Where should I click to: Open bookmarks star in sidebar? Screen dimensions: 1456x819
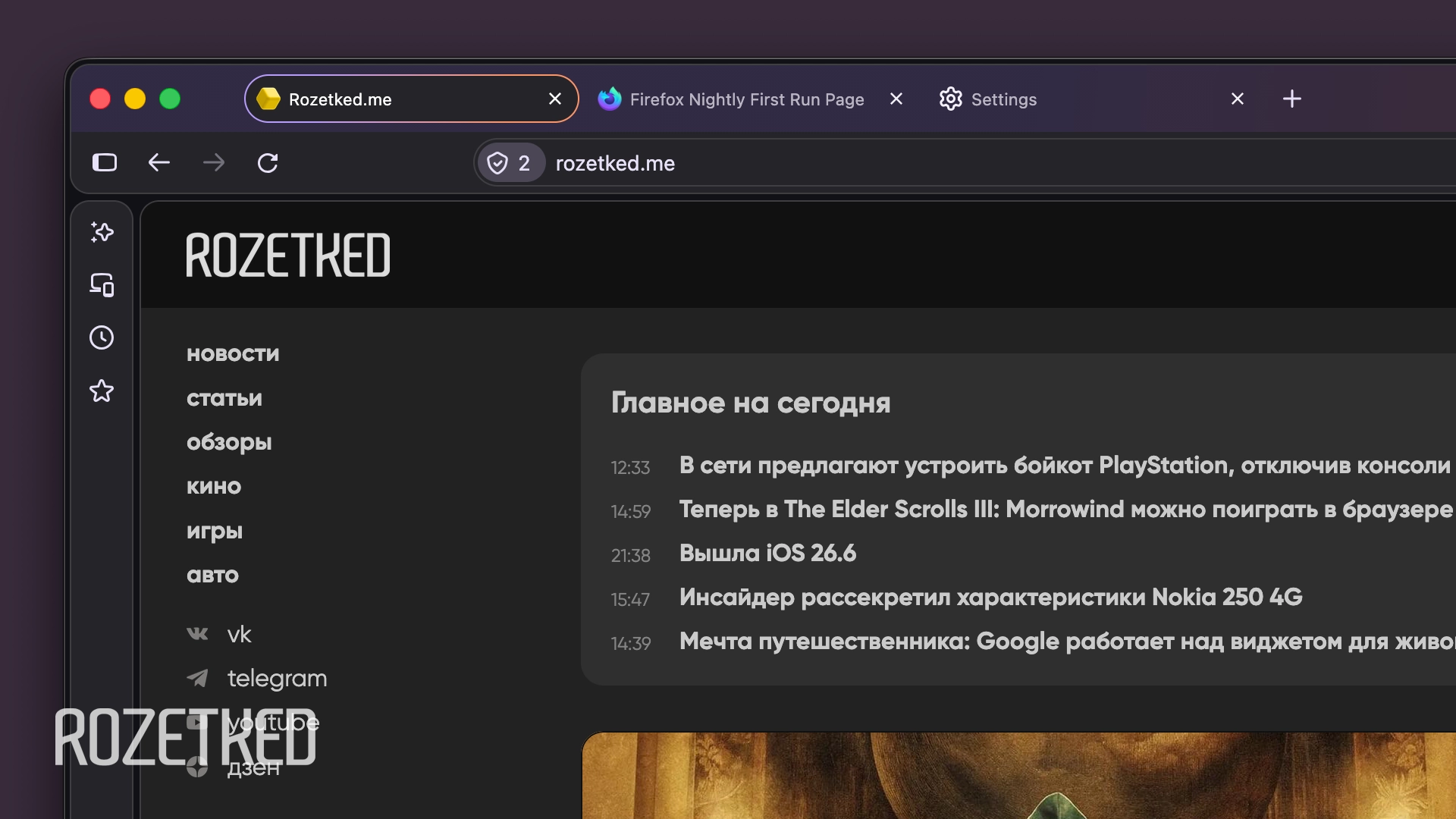pos(102,391)
